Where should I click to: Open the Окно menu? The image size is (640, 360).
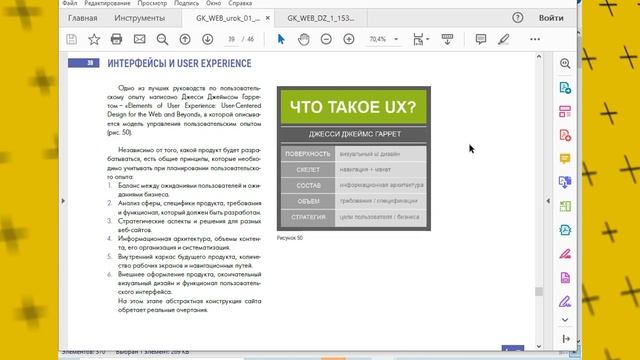point(213,3)
